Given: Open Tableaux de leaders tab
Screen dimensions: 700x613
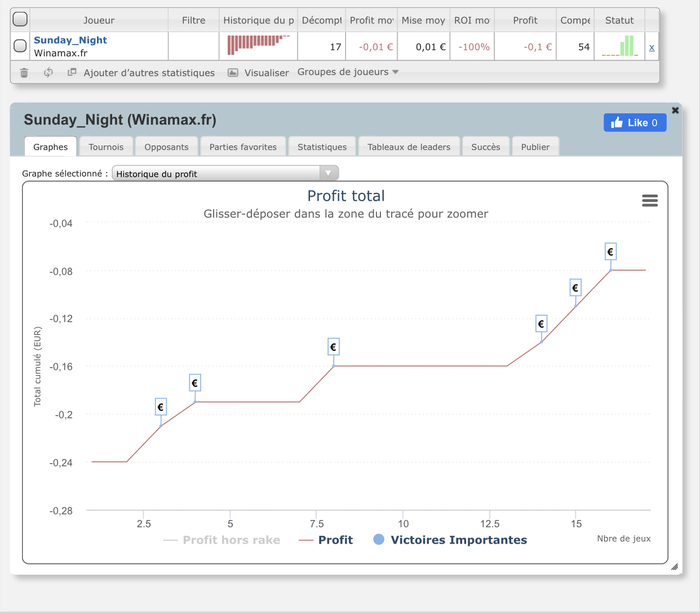Looking at the screenshot, I should 409,147.
